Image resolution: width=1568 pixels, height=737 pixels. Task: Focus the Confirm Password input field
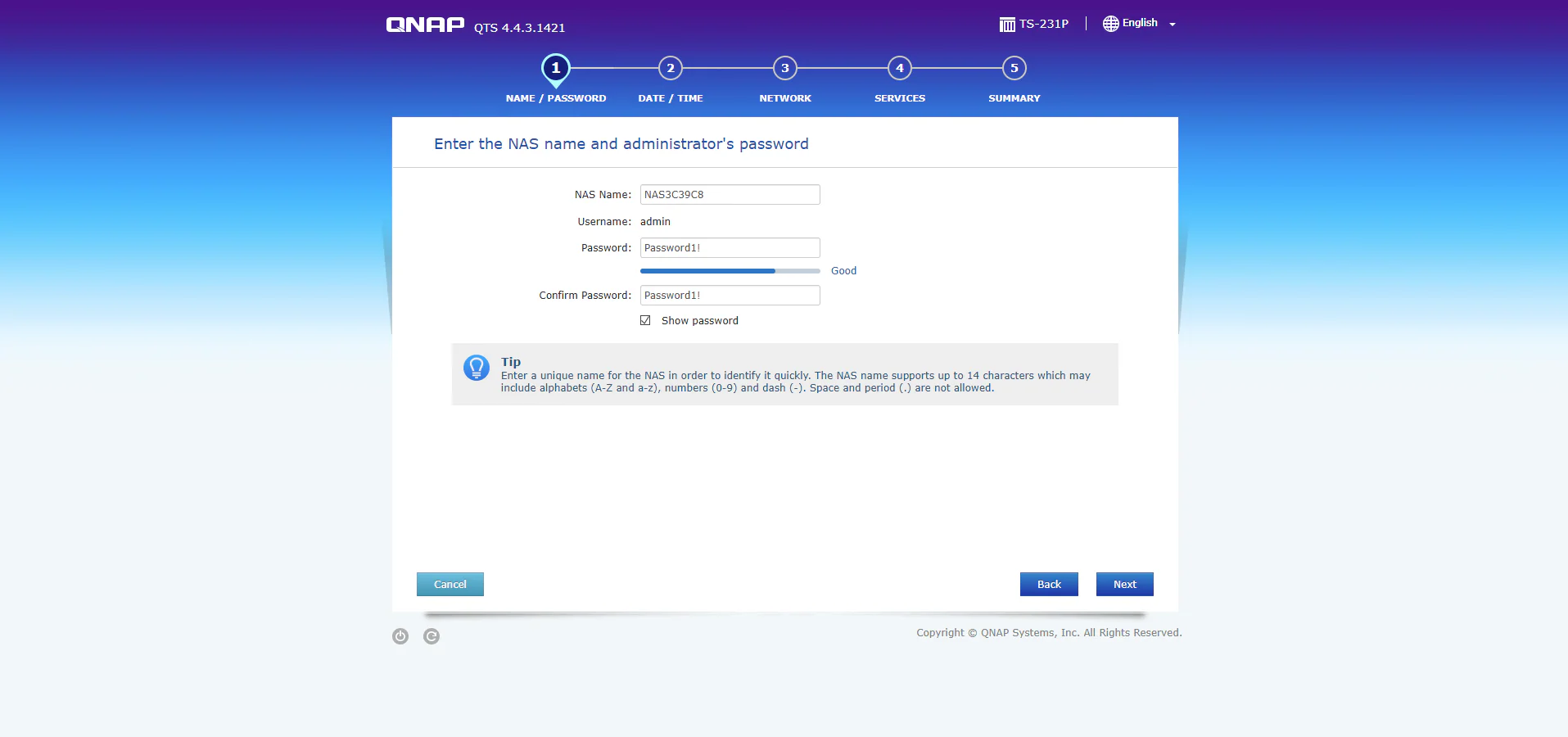click(x=730, y=295)
